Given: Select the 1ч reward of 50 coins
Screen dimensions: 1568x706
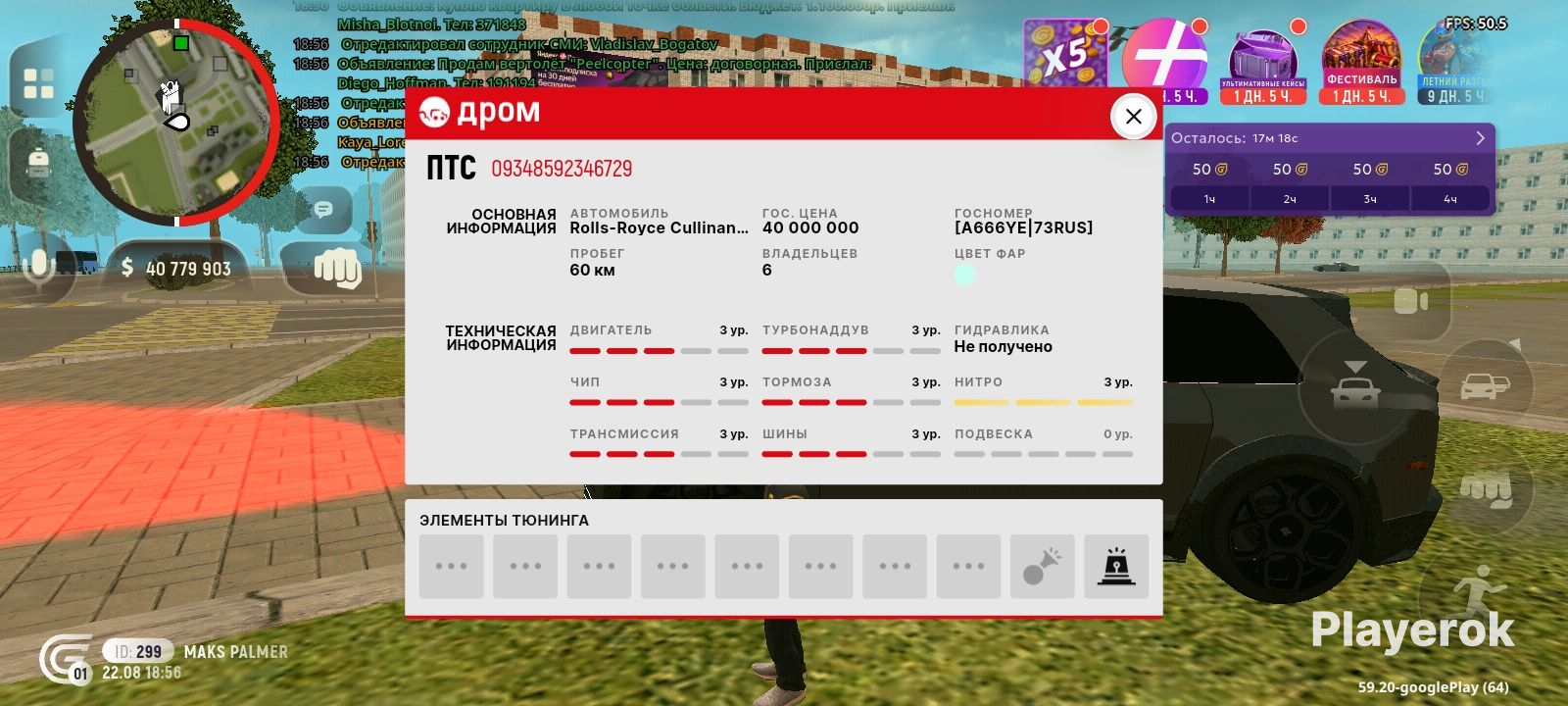Looking at the screenshot, I should click(1209, 183).
